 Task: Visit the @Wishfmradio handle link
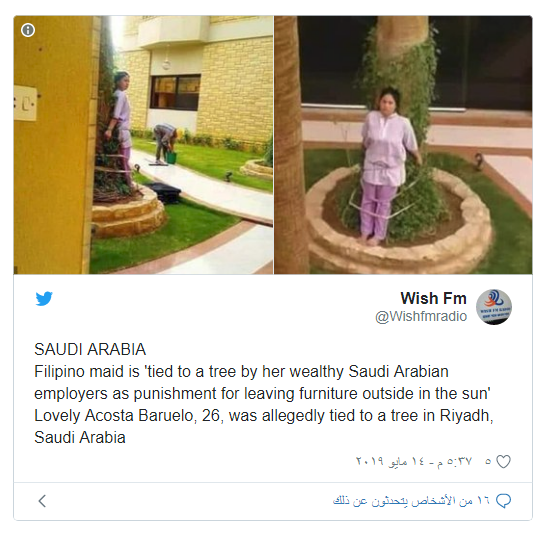[421, 316]
